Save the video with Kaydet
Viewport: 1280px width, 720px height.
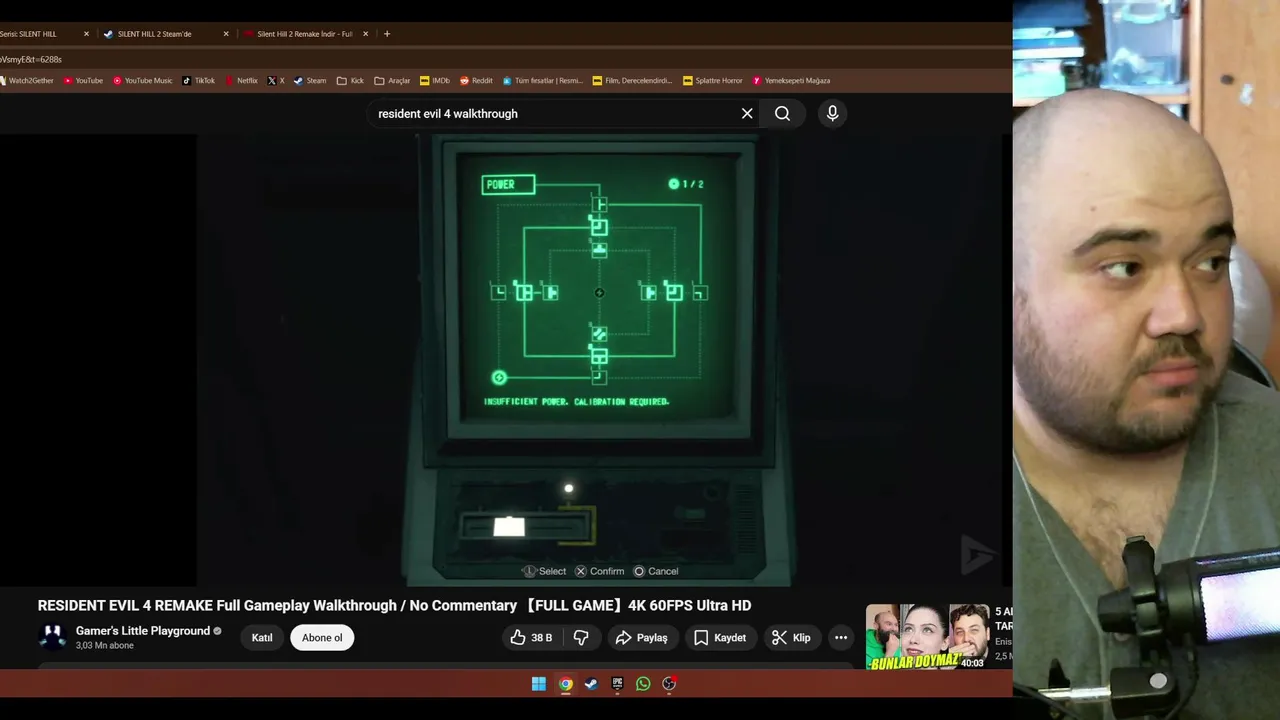tap(720, 637)
